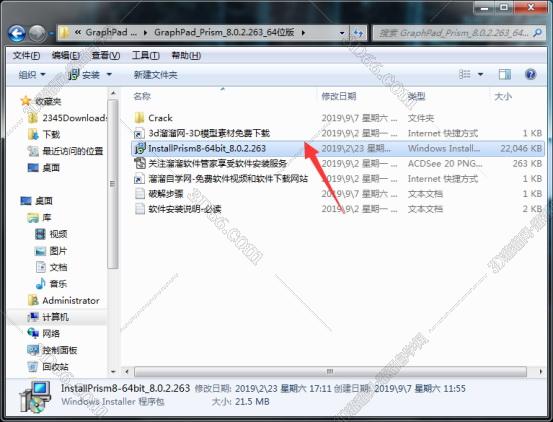Select the 网络 tree item

coord(51,334)
